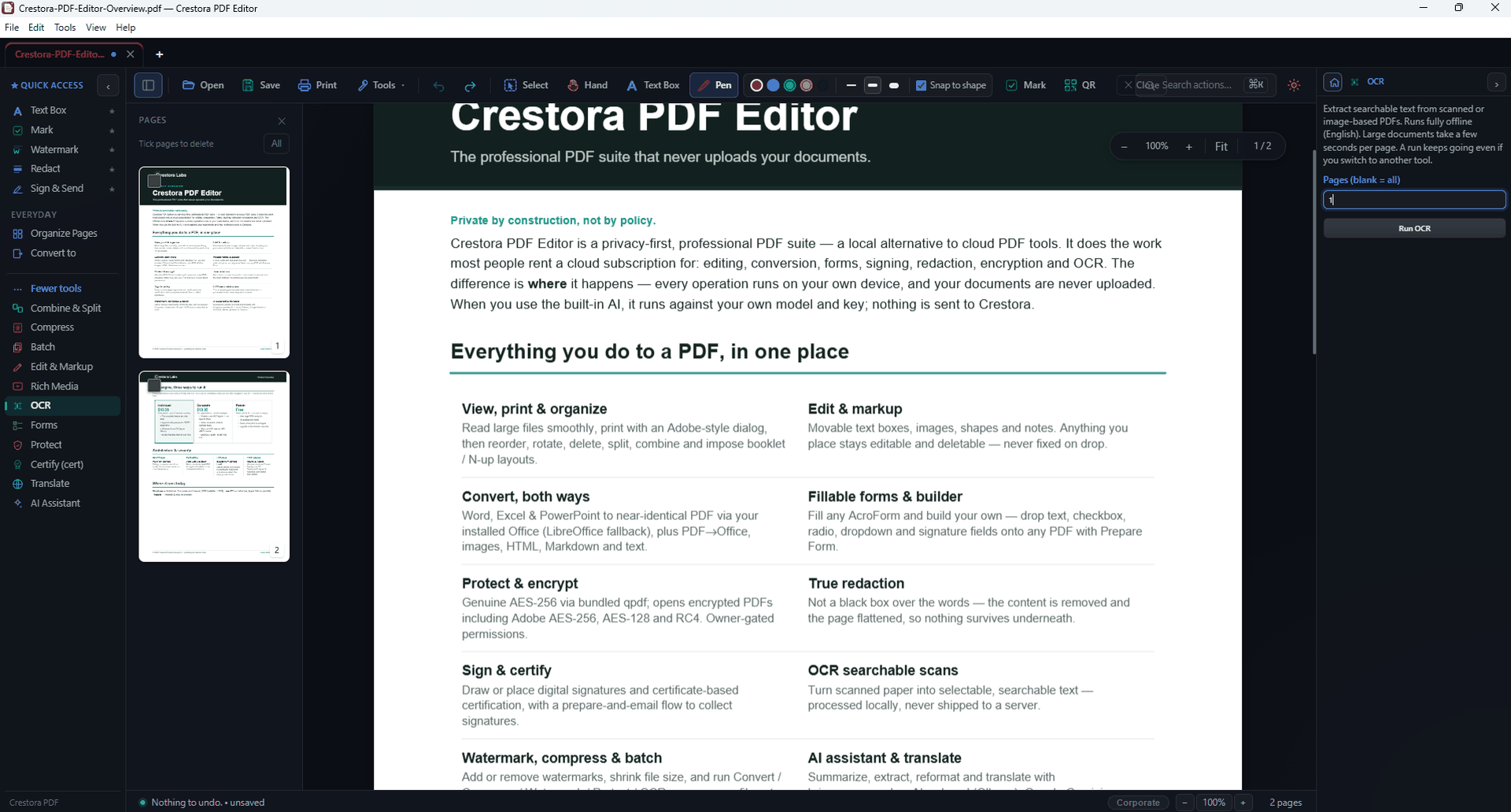Open the Edit menu
This screenshot has width=1511, height=812.
click(36, 28)
